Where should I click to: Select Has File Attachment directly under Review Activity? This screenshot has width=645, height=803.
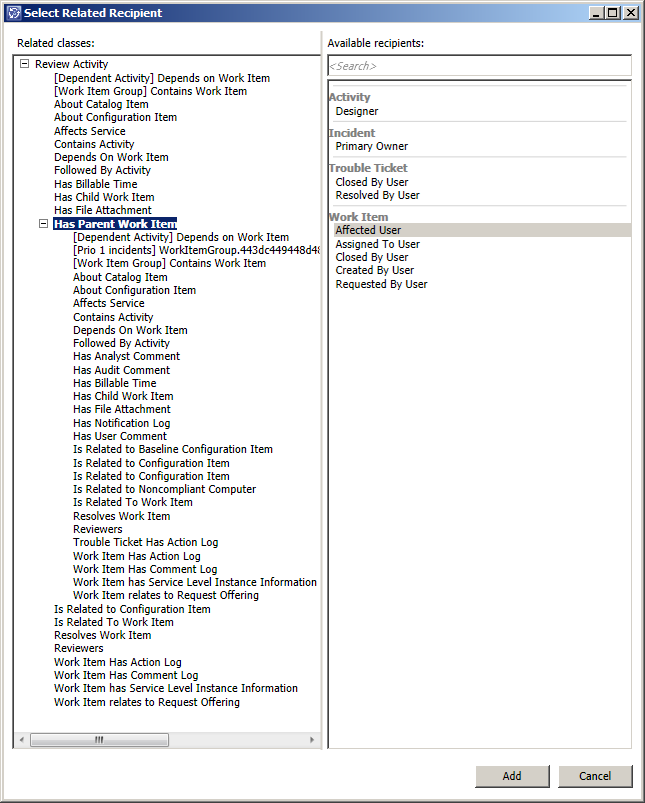coord(102,210)
